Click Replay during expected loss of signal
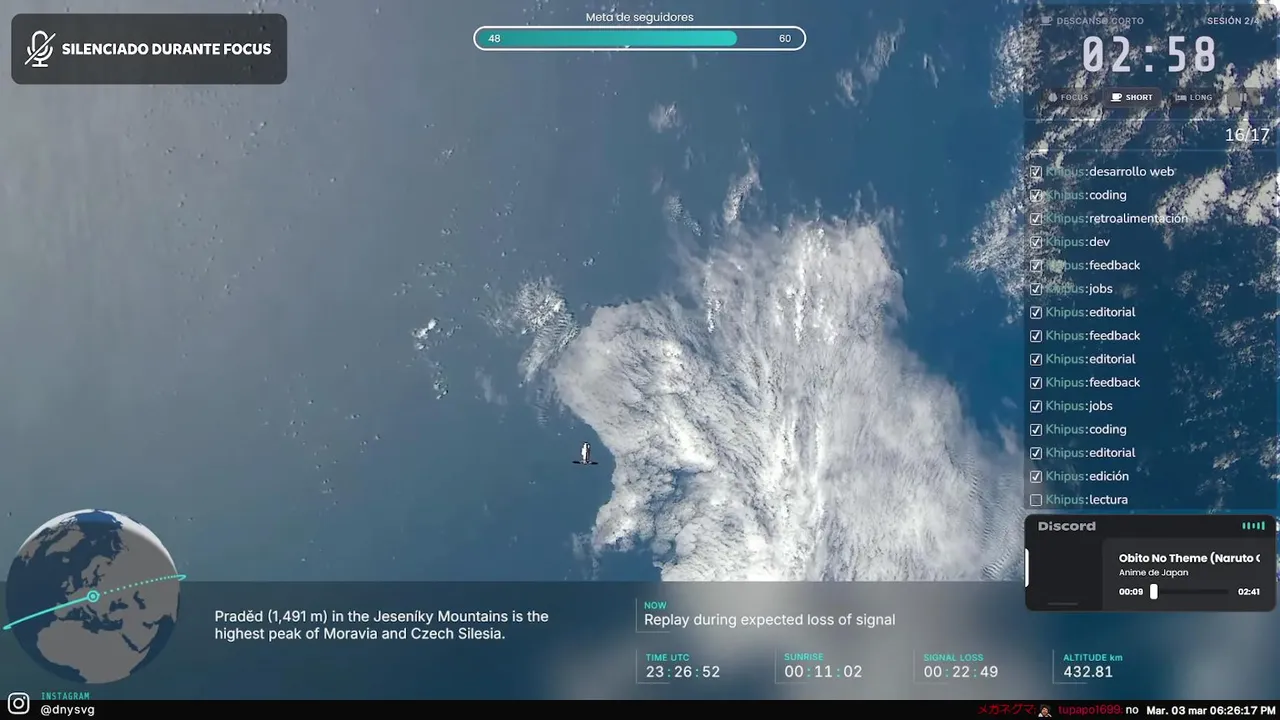 pyautogui.click(x=769, y=620)
